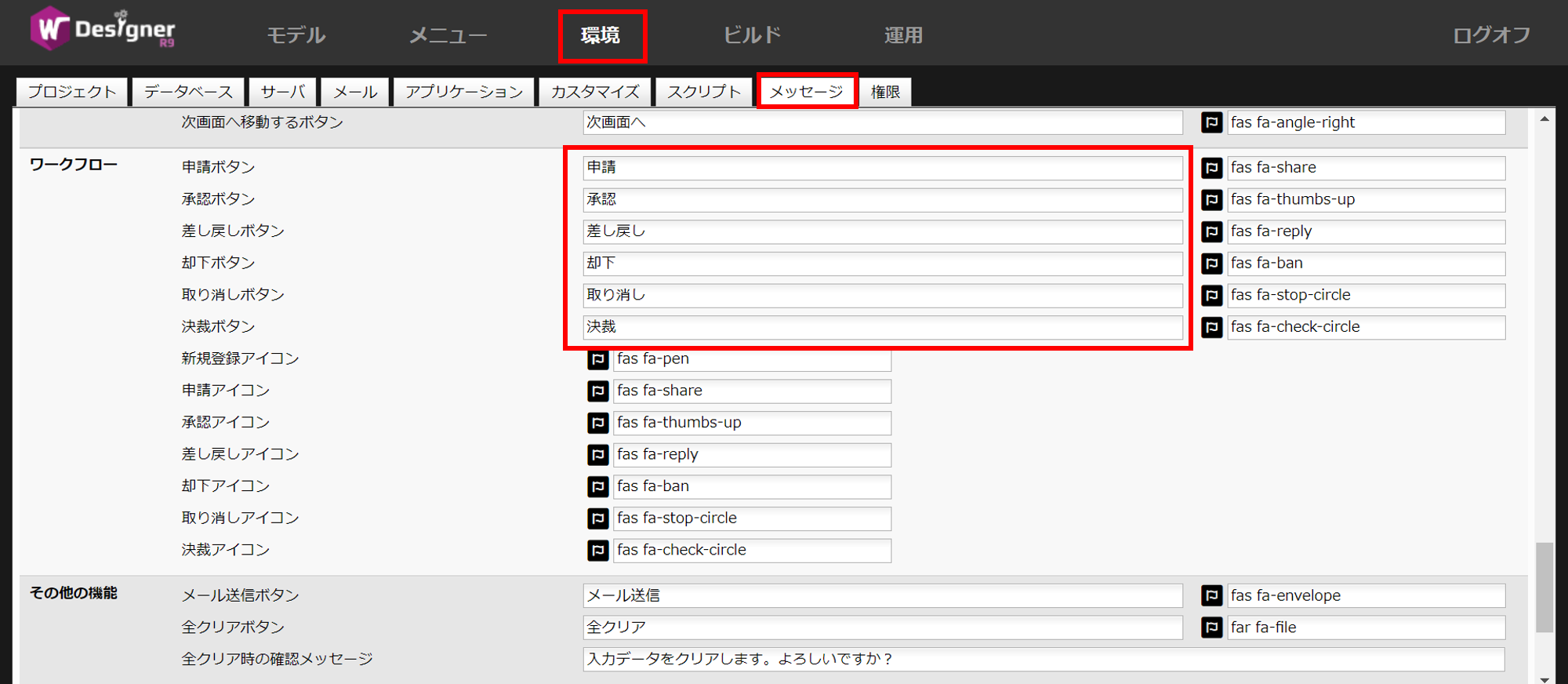The width and height of the screenshot is (1568, 684).
Task: Switch to the スクリプト tab
Action: pos(704,92)
